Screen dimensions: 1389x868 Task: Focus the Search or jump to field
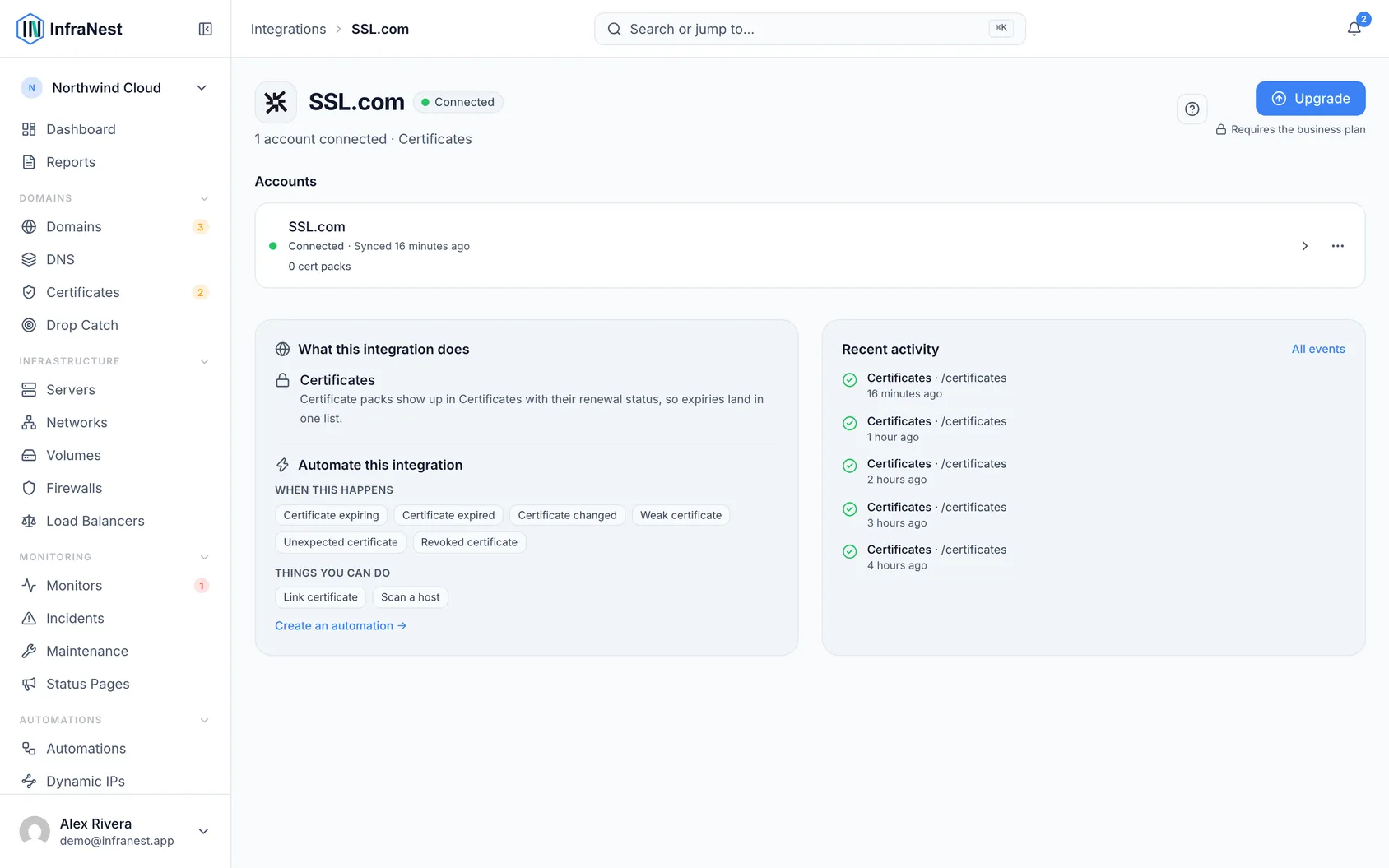click(x=810, y=29)
